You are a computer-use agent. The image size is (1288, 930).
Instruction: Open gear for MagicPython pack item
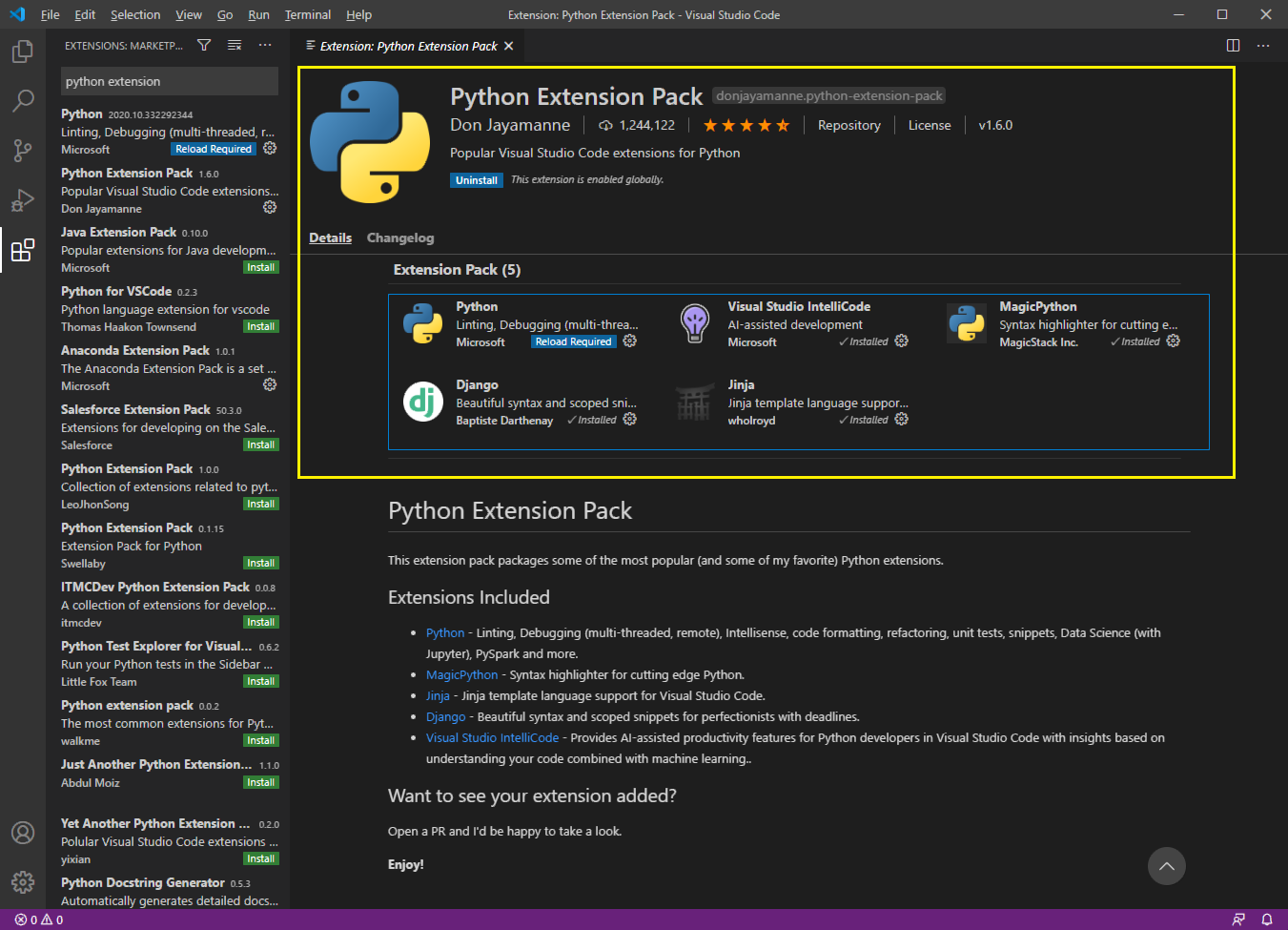pyautogui.click(x=1174, y=341)
